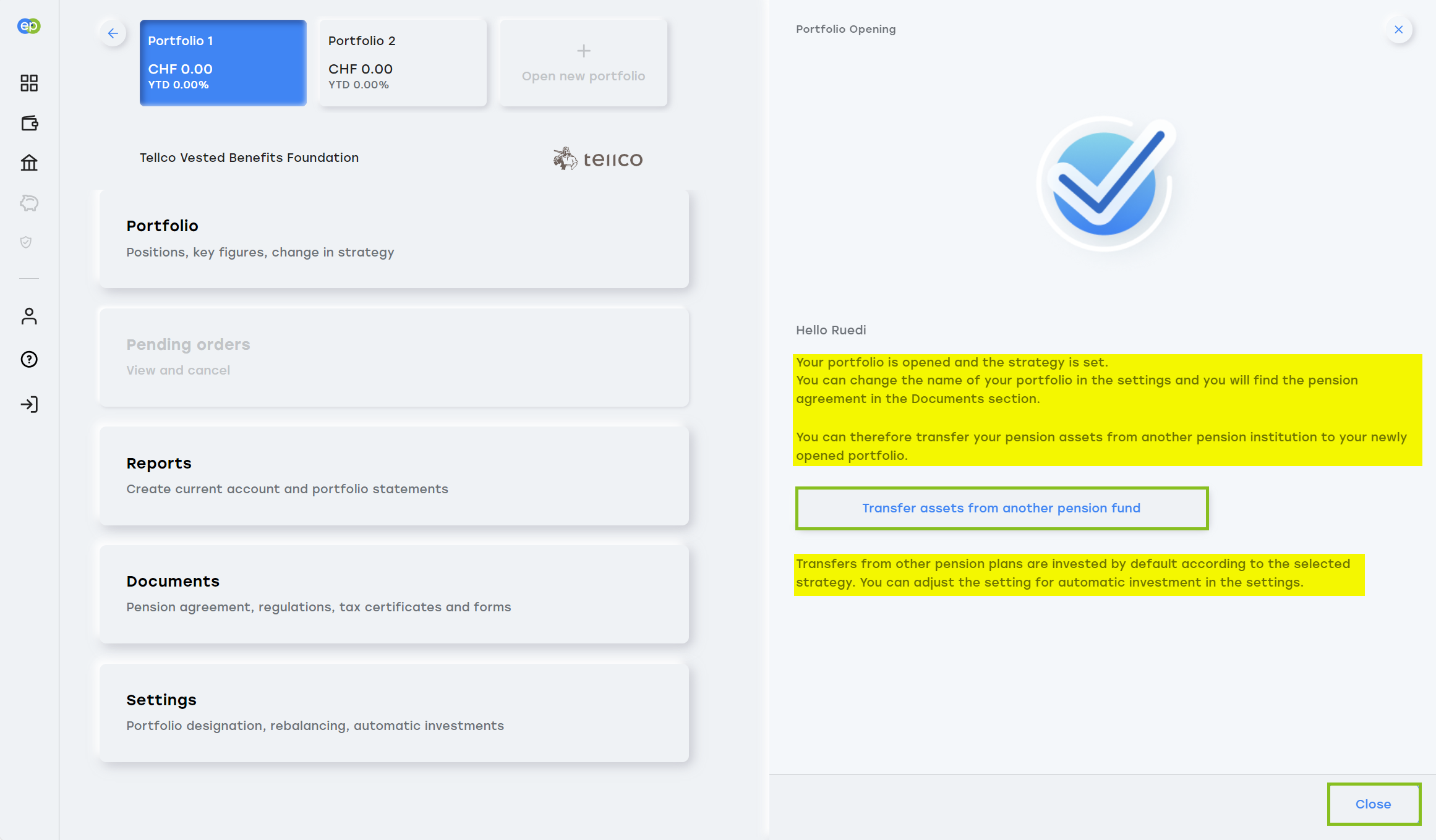Click the logout arrow icon
The image size is (1436, 840).
(29, 404)
